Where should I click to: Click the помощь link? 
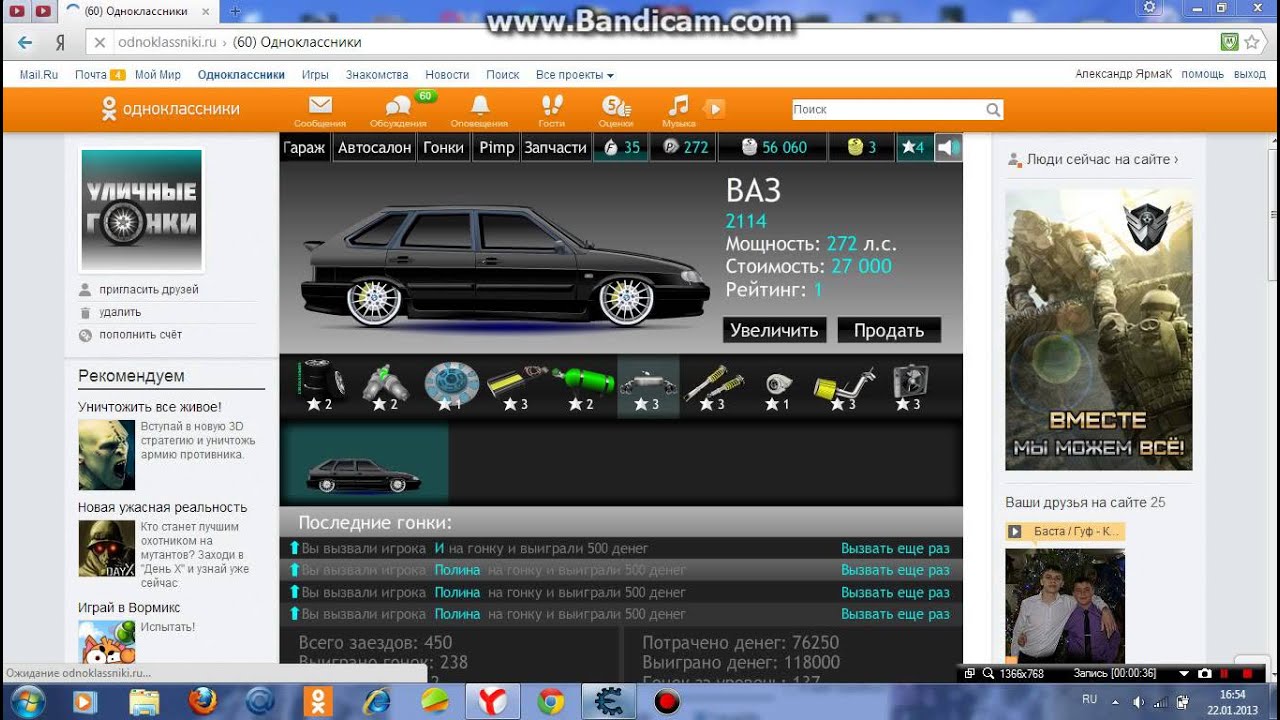click(x=1202, y=75)
